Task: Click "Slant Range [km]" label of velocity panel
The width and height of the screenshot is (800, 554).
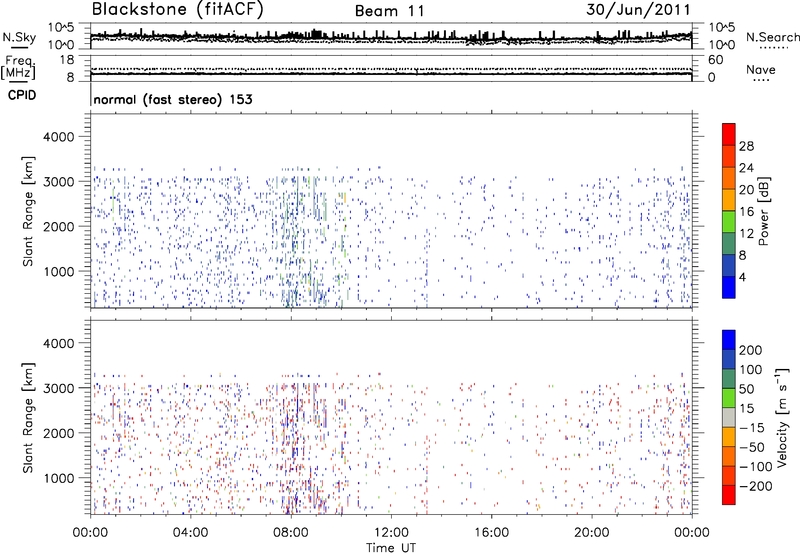Action: pos(28,418)
